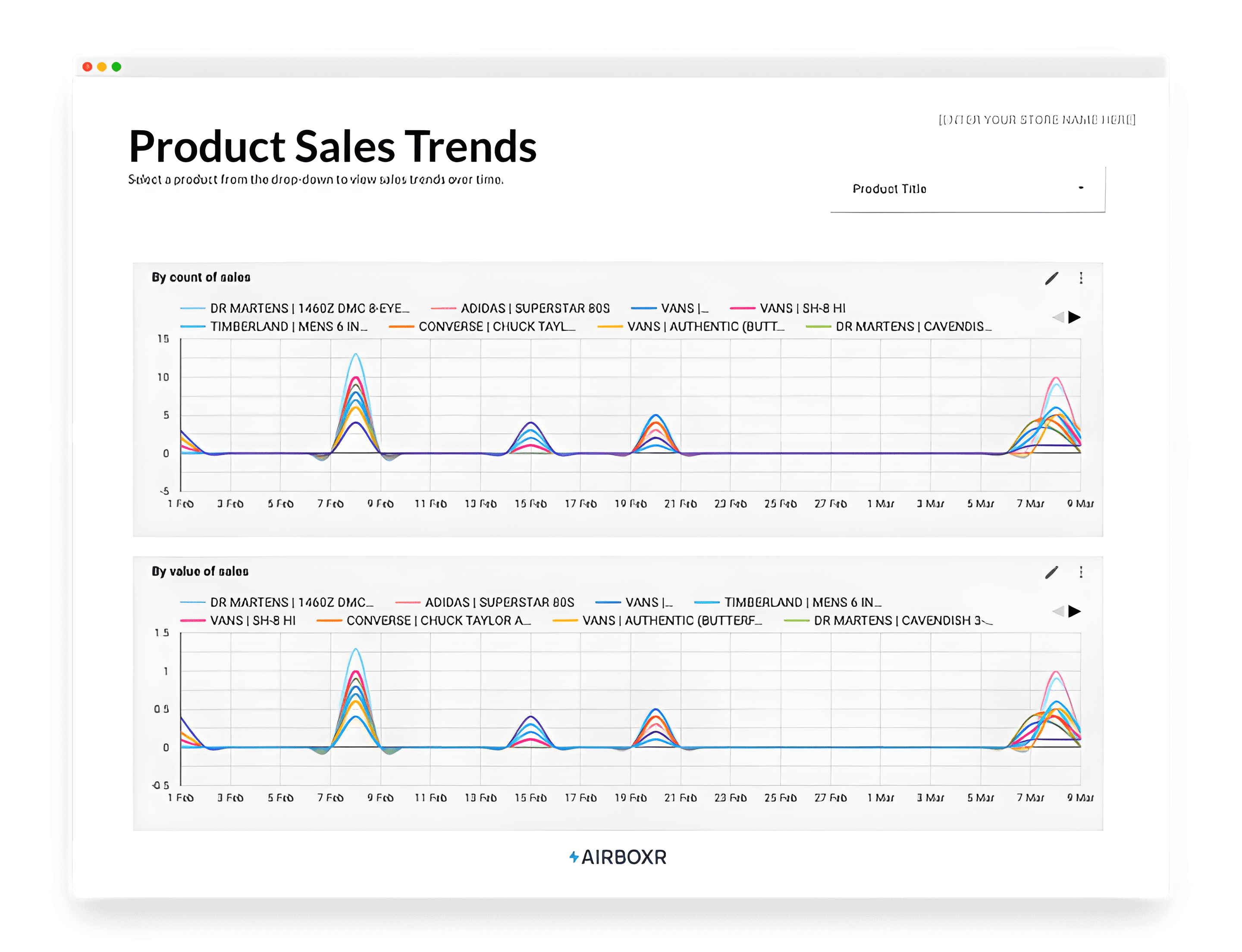
Task: Click the green maximize window button
Action: 116,67
